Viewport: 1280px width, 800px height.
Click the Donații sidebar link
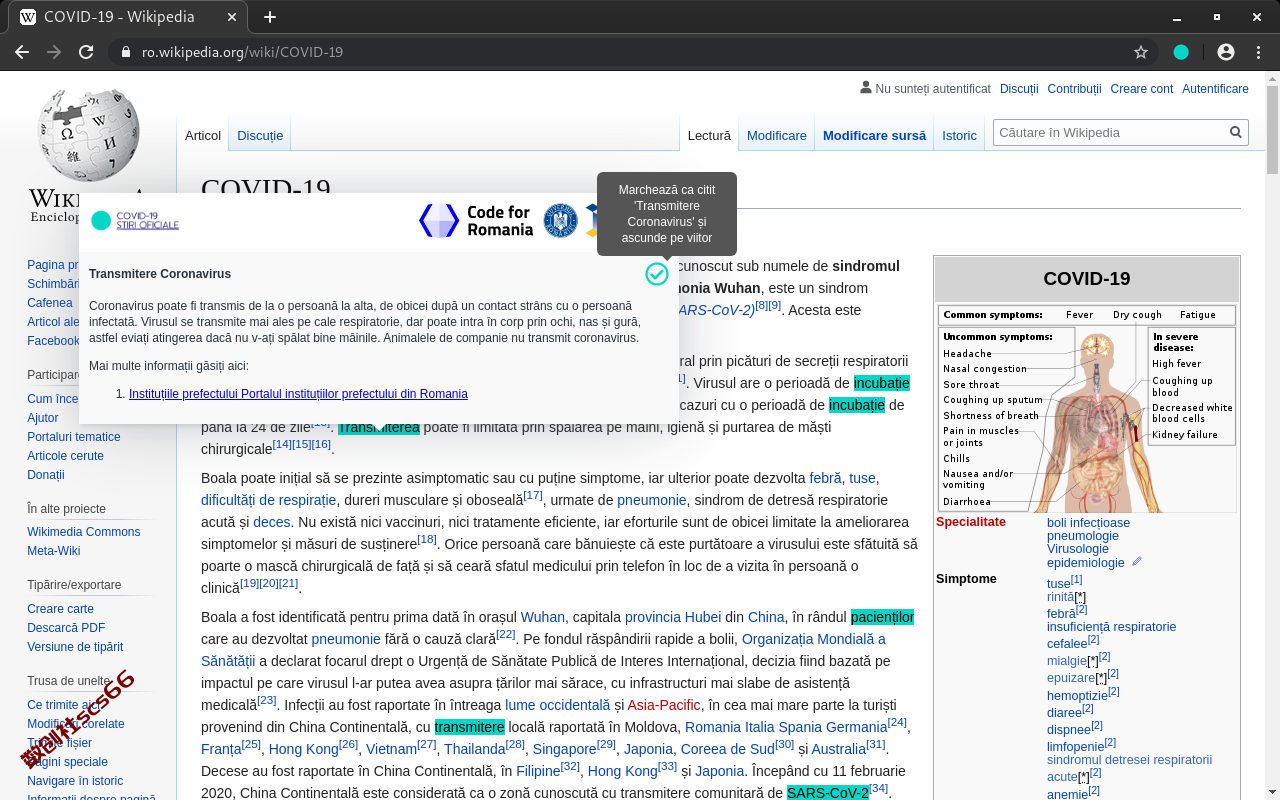click(x=46, y=475)
